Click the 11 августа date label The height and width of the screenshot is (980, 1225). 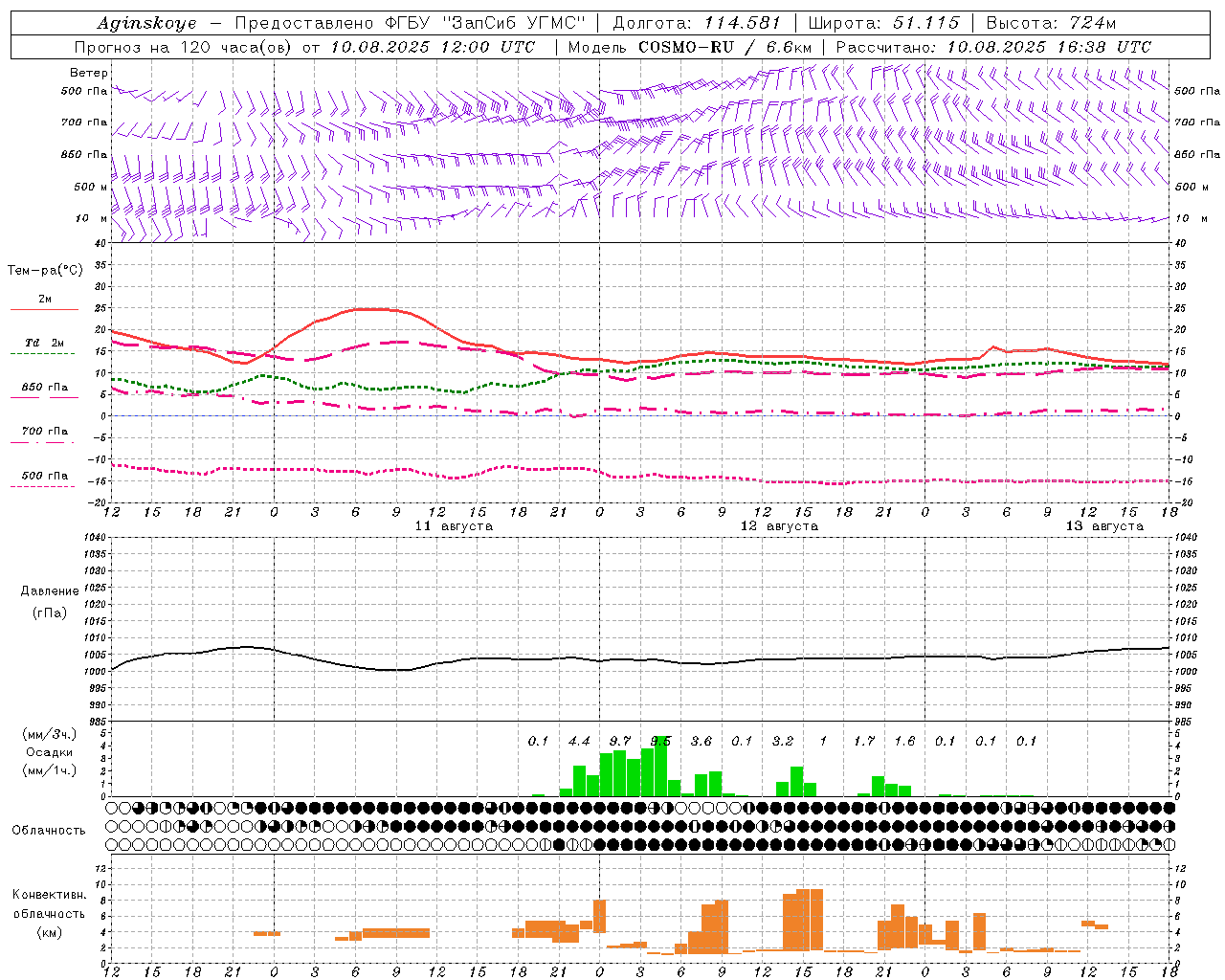pyautogui.click(x=454, y=526)
